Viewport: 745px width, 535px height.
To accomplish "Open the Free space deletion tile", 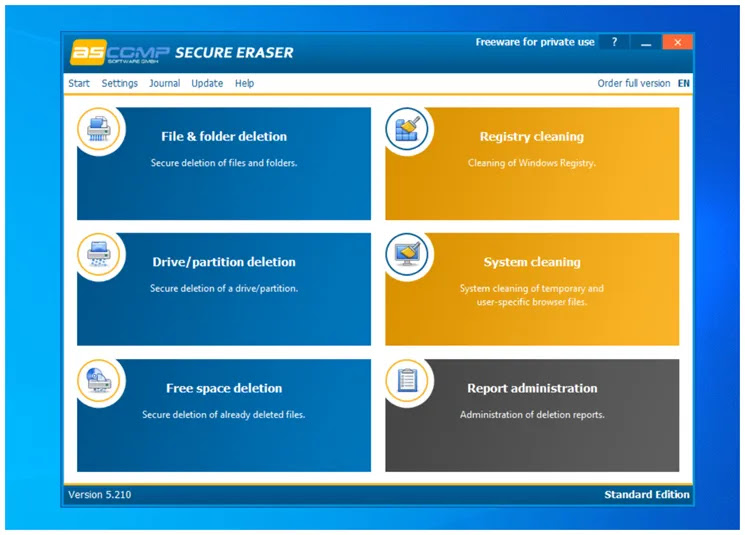I will [x=224, y=415].
